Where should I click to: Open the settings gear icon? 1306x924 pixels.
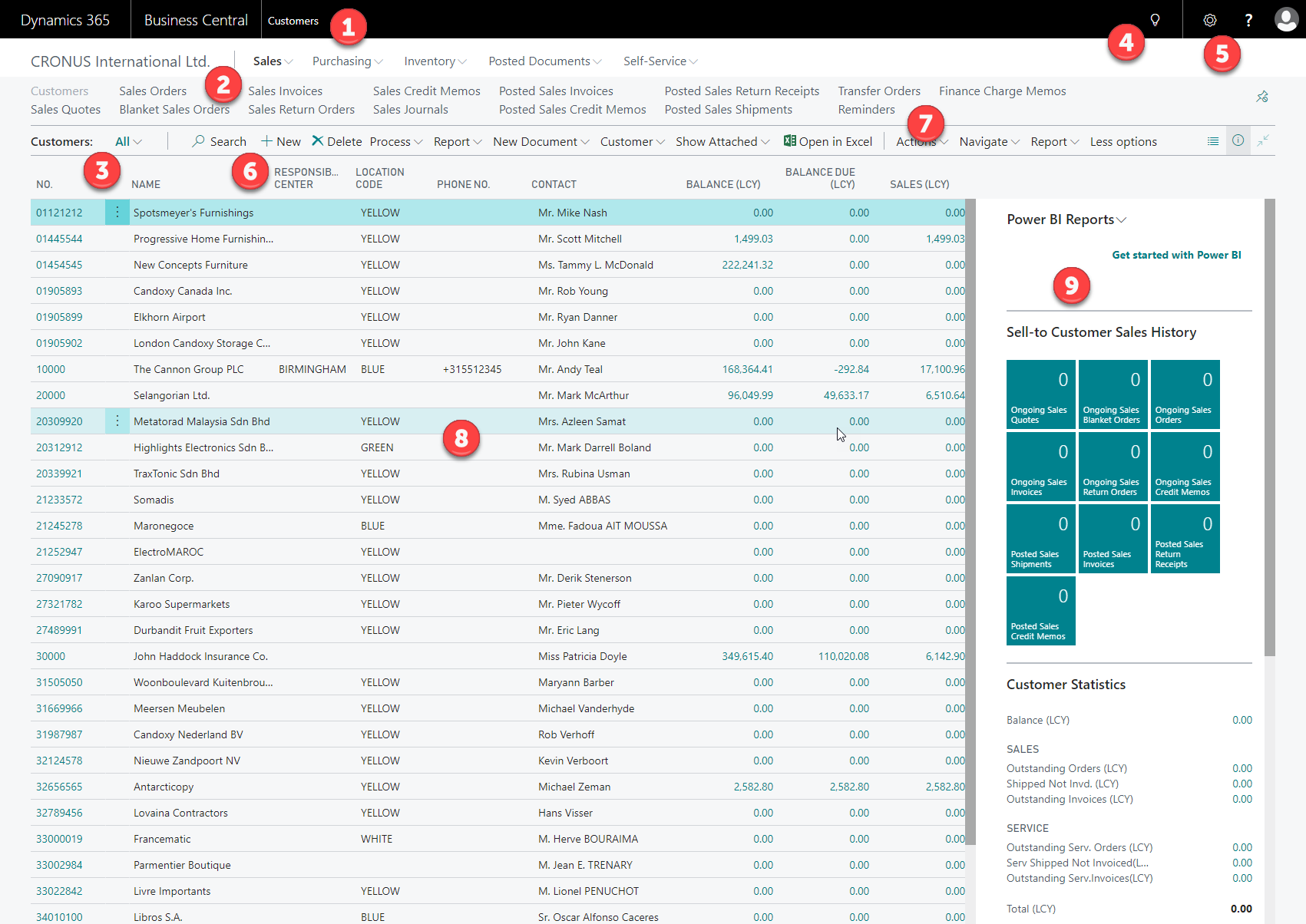pyautogui.click(x=1210, y=20)
